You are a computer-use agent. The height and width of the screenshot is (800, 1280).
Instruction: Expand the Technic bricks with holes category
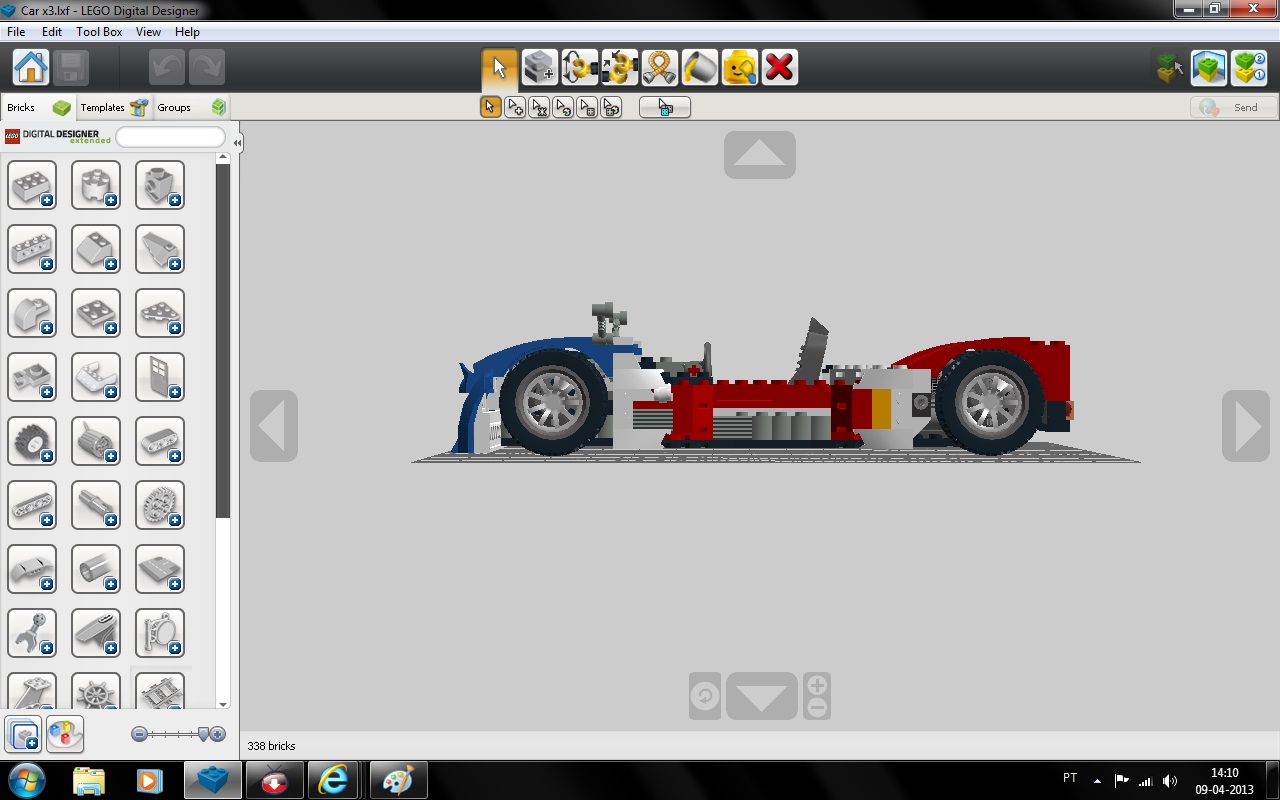(x=32, y=249)
